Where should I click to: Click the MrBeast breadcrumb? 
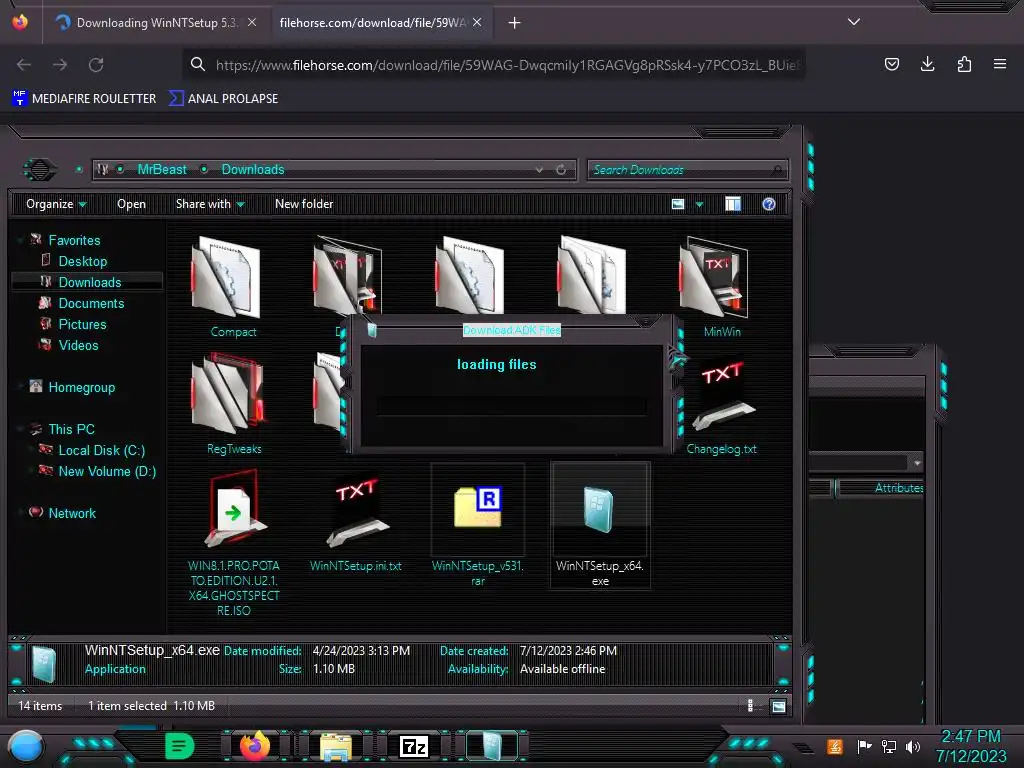click(162, 170)
